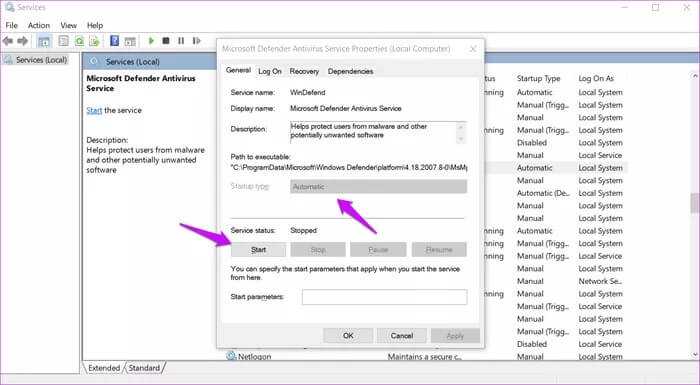This screenshot has width=700, height=385.
Task: Click the Description box scroll-down arrow
Action: [461, 139]
